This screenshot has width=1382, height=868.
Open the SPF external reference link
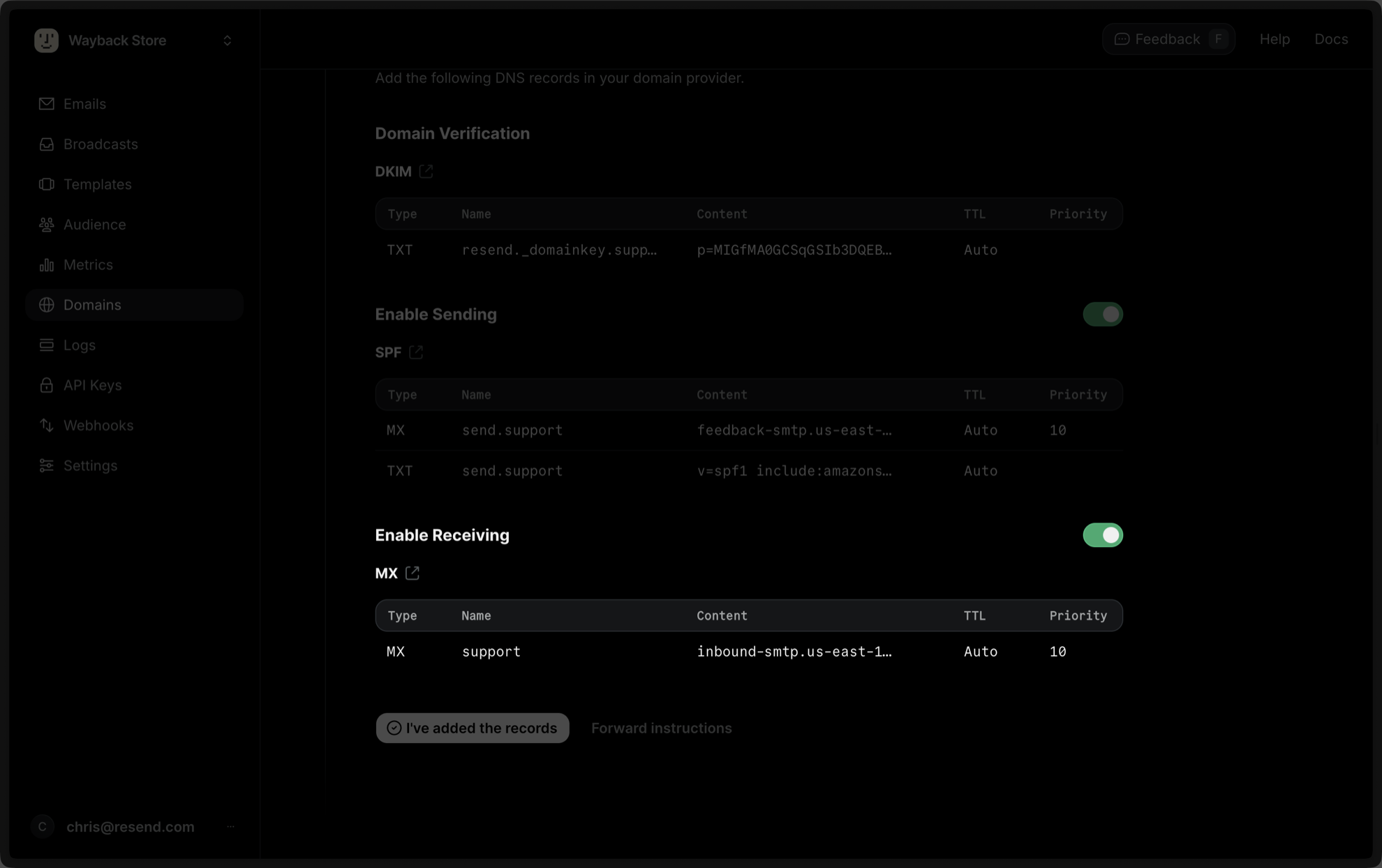pyautogui.click(x=417, y=352)
